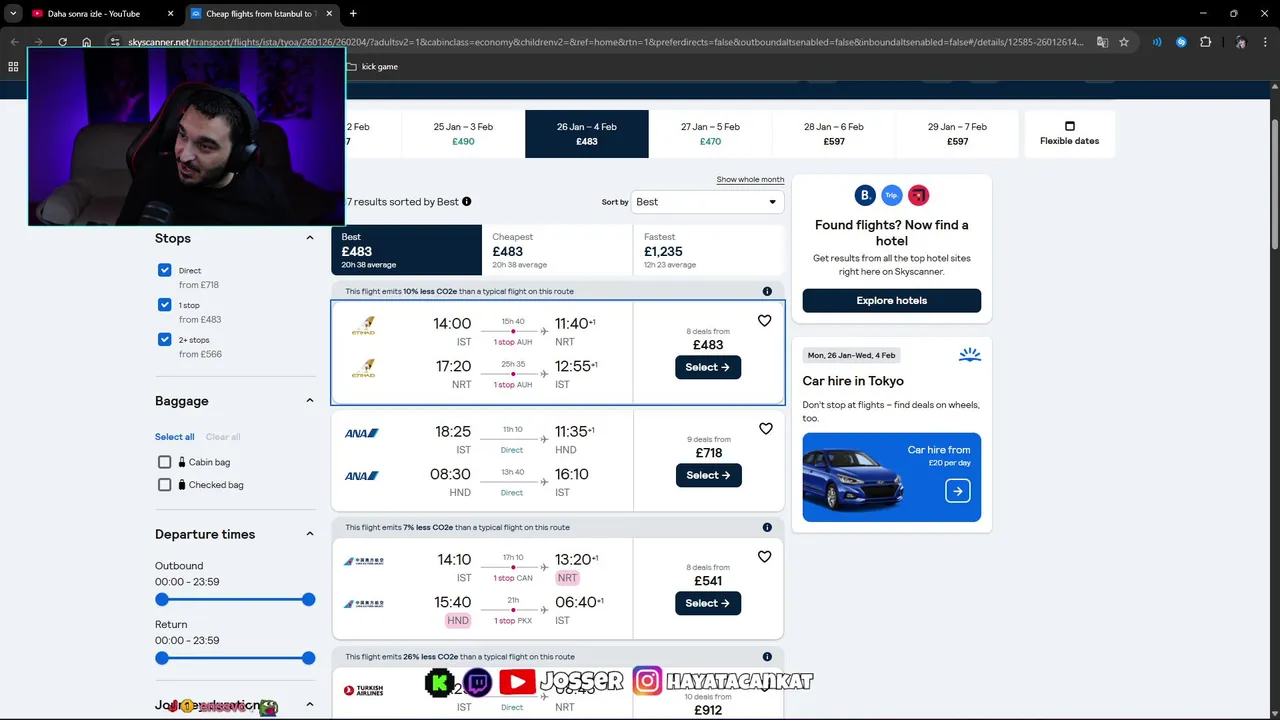Open the kick game bookmark folder

click(x=372, y=67)
